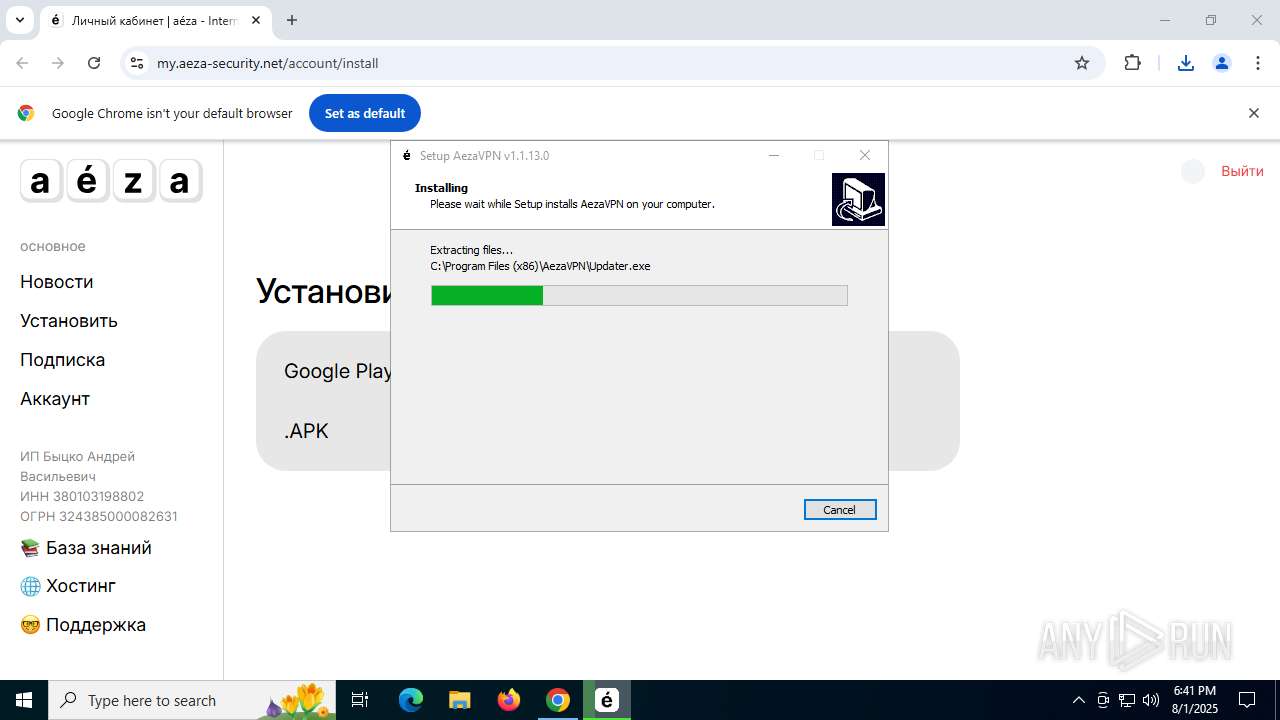Screen dimensions: 1280x720
Task: Click ОГРН 324385000082631 text
Action: point(99,516)
